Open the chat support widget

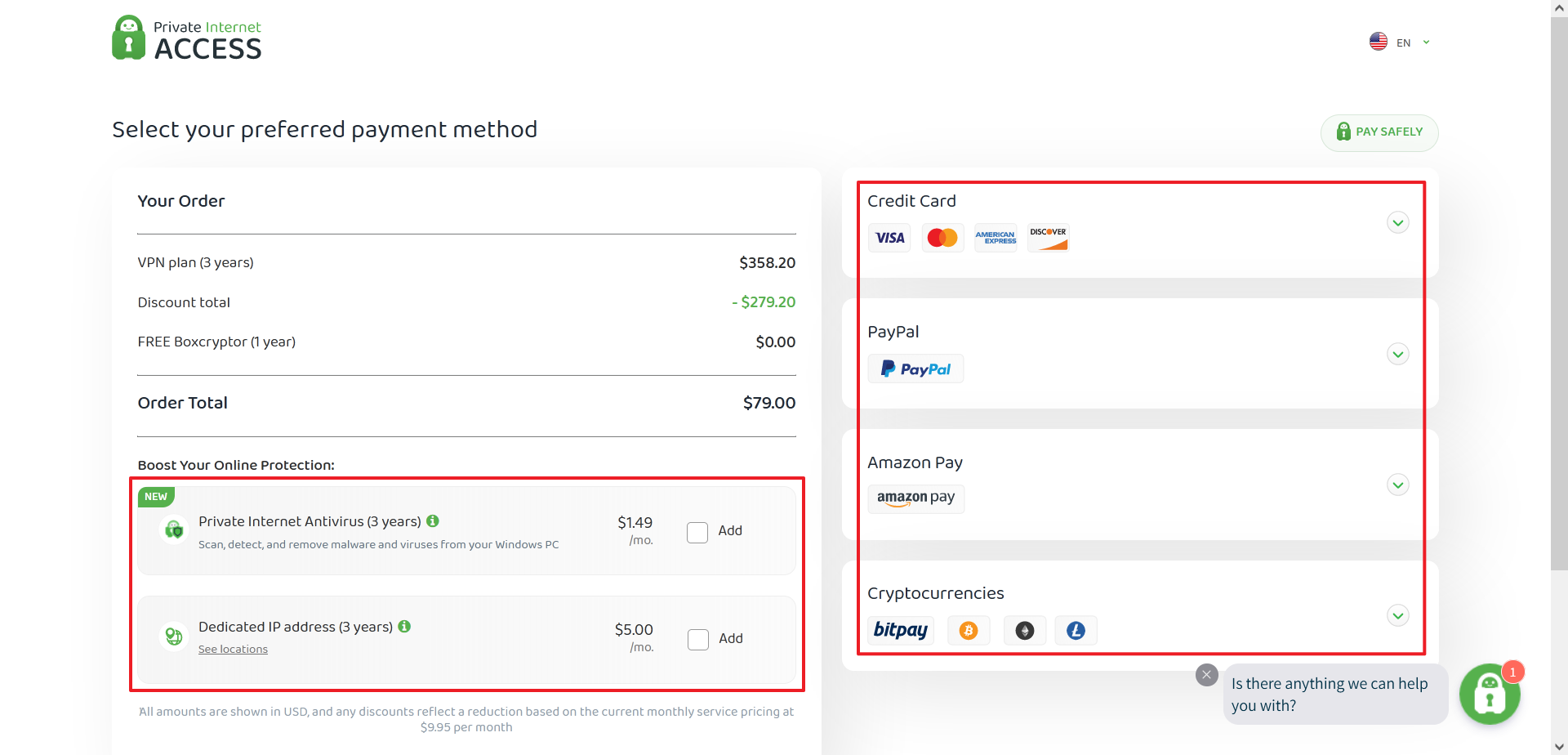1490,695
